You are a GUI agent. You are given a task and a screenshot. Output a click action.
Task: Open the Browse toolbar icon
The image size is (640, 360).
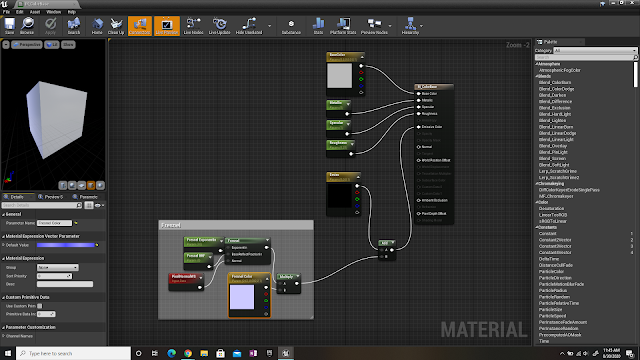pyautogui.click(x=27, y=26)
